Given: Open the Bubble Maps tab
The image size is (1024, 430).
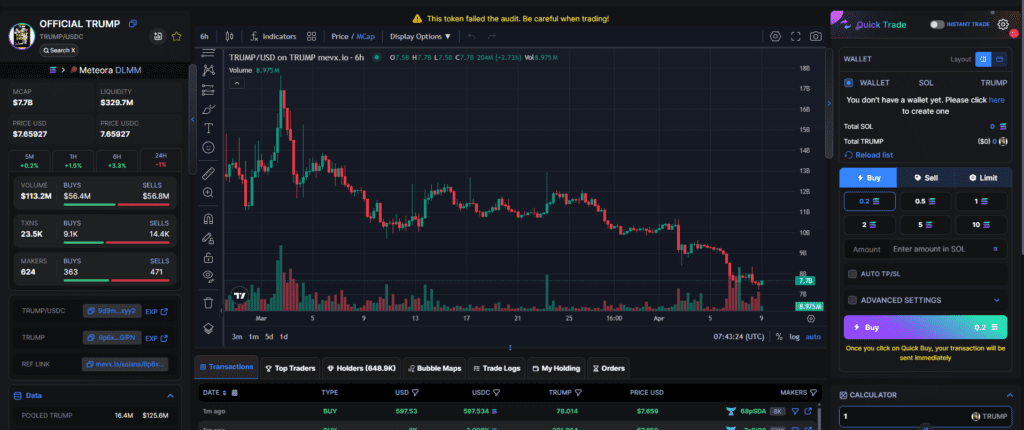Looking at the screenshot, I should (x=434, y=368).
